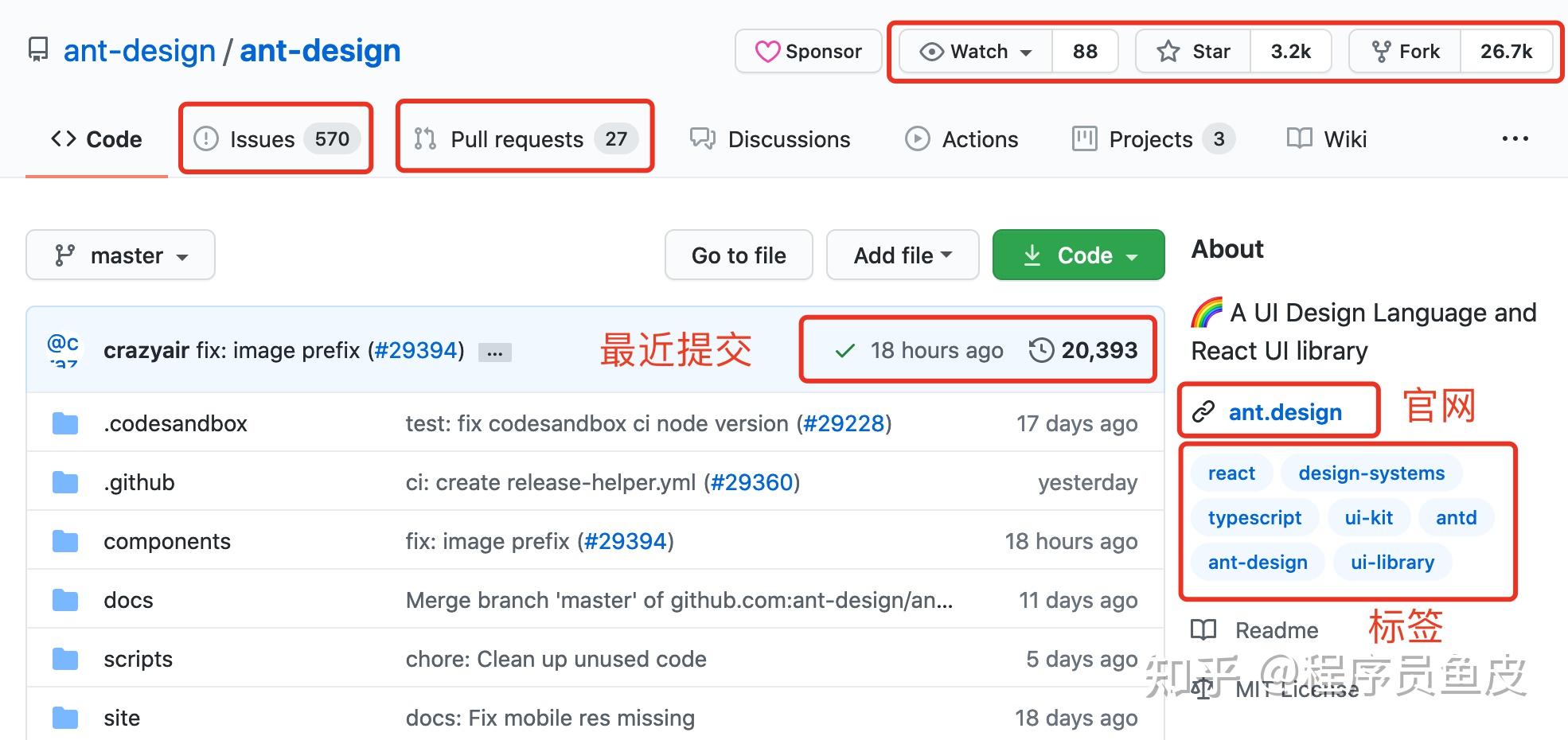Open the Projects tab
The image size is (1568, 740).
[x=1154, y=139]
